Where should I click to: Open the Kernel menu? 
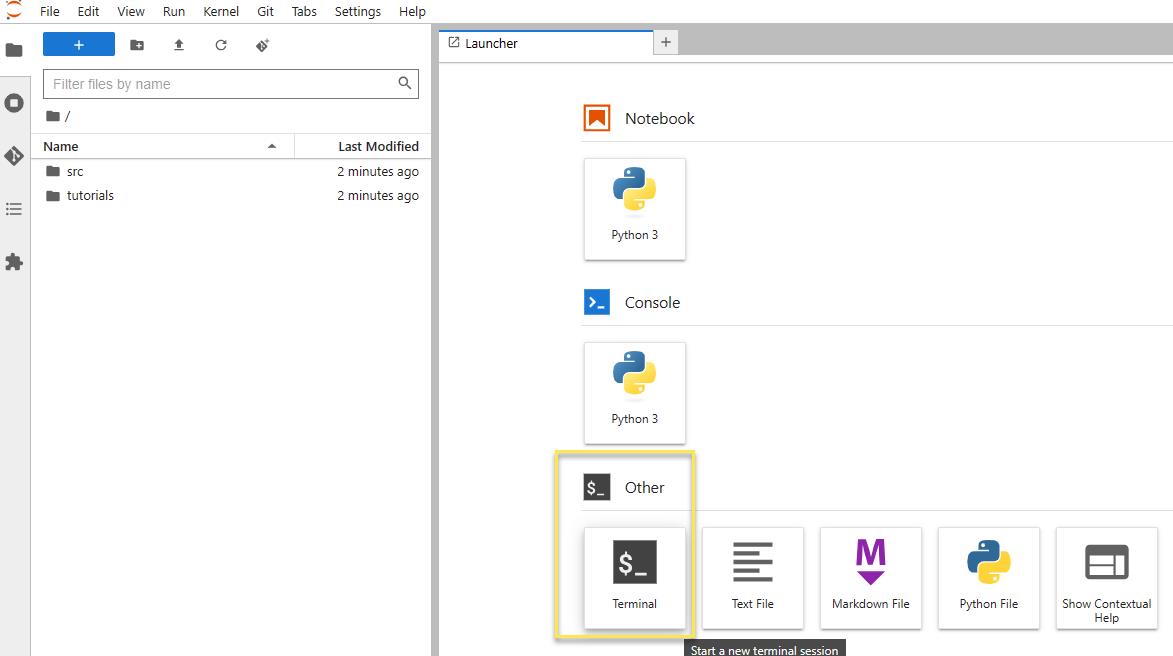point(220,12)
